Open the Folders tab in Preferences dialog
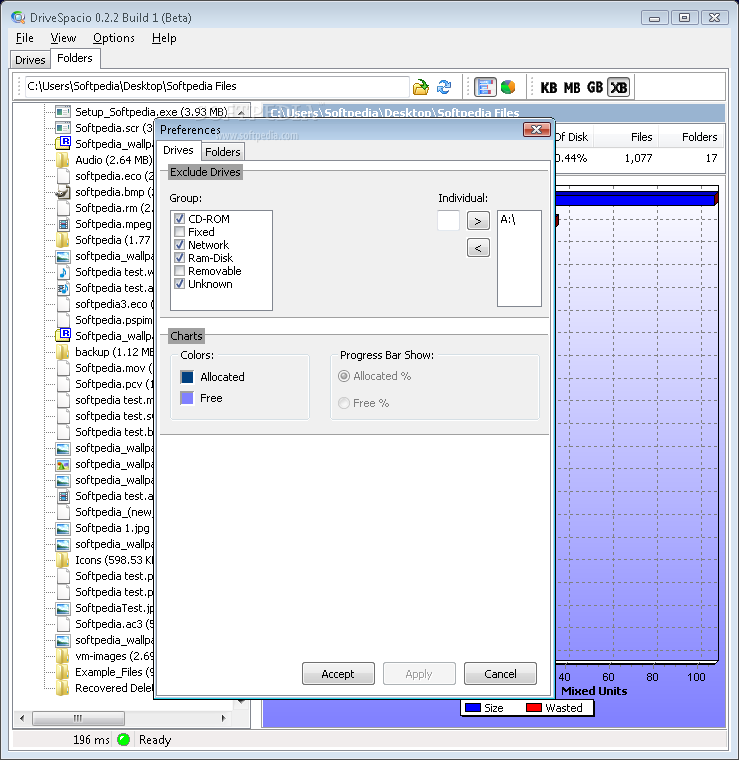Viewport: 739px width, 760px height. click(222, 152)
